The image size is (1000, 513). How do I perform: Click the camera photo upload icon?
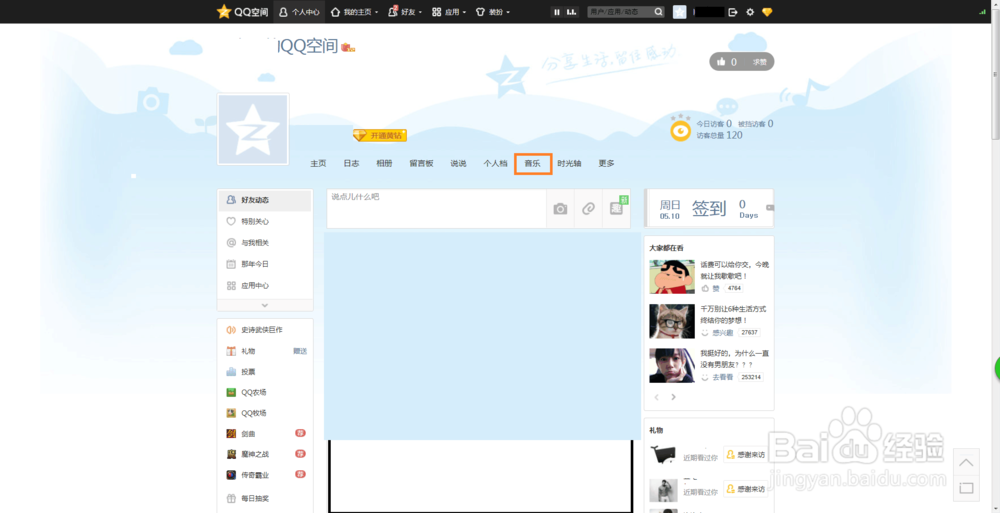(x=560, y=209)
